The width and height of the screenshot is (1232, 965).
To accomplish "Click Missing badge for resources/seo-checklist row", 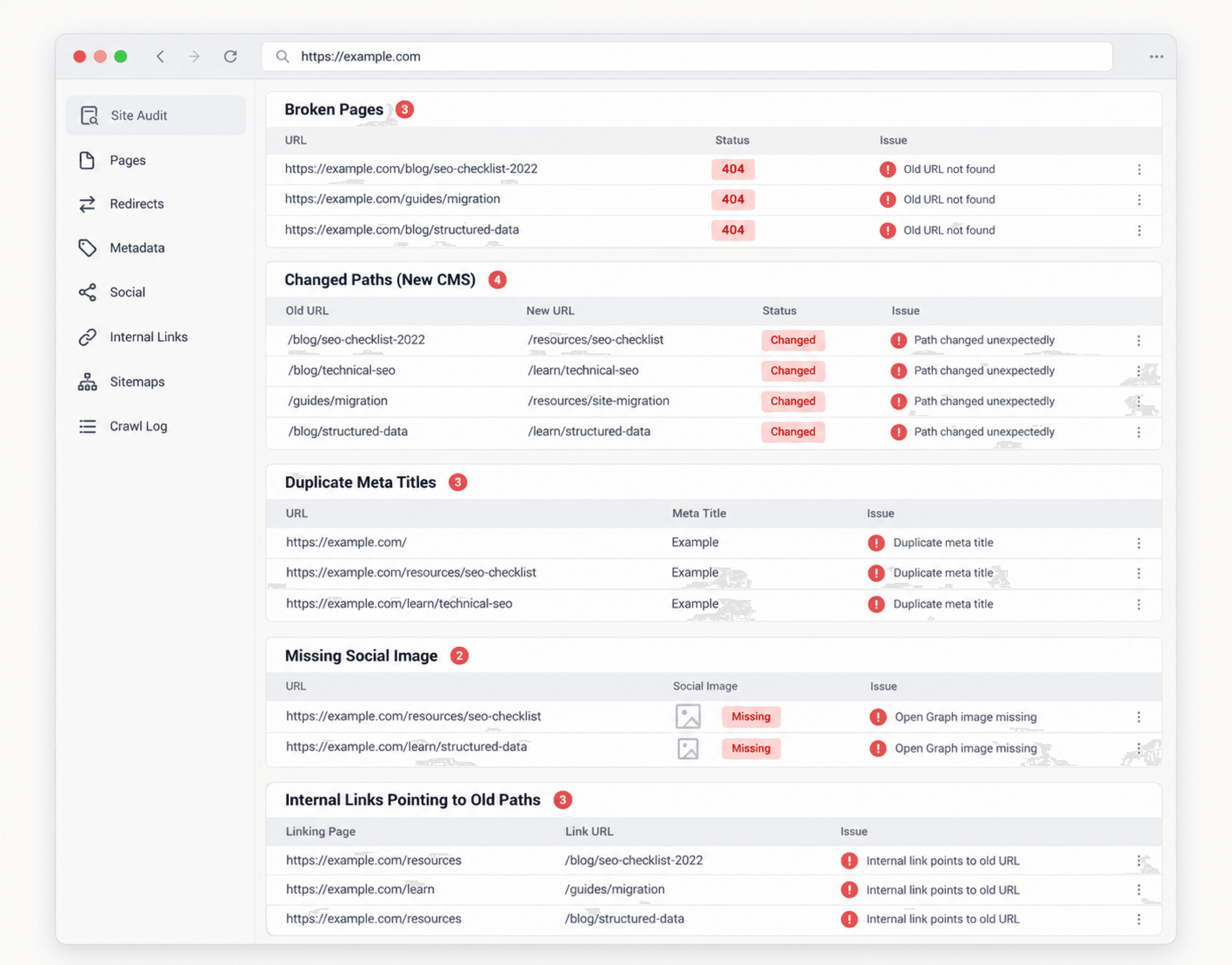I will pyautogui.click(x=751, y=717).
